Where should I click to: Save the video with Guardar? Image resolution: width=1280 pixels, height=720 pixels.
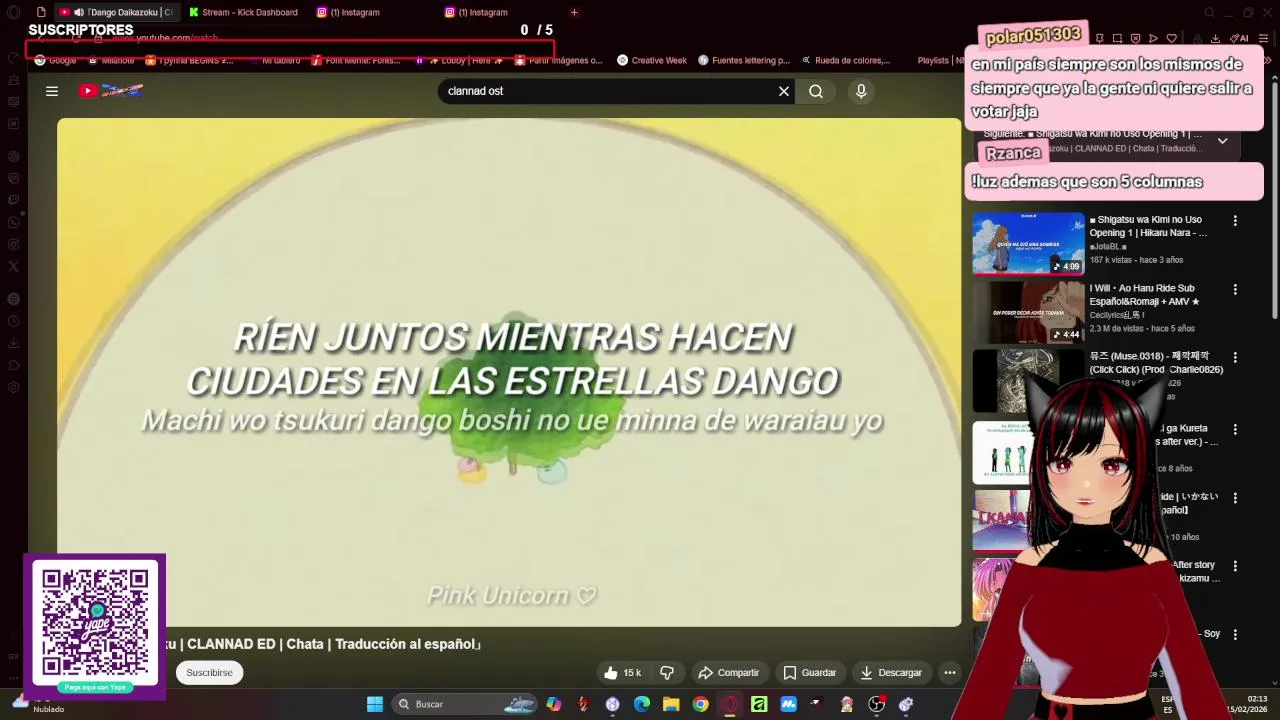[x=810, y=673]
